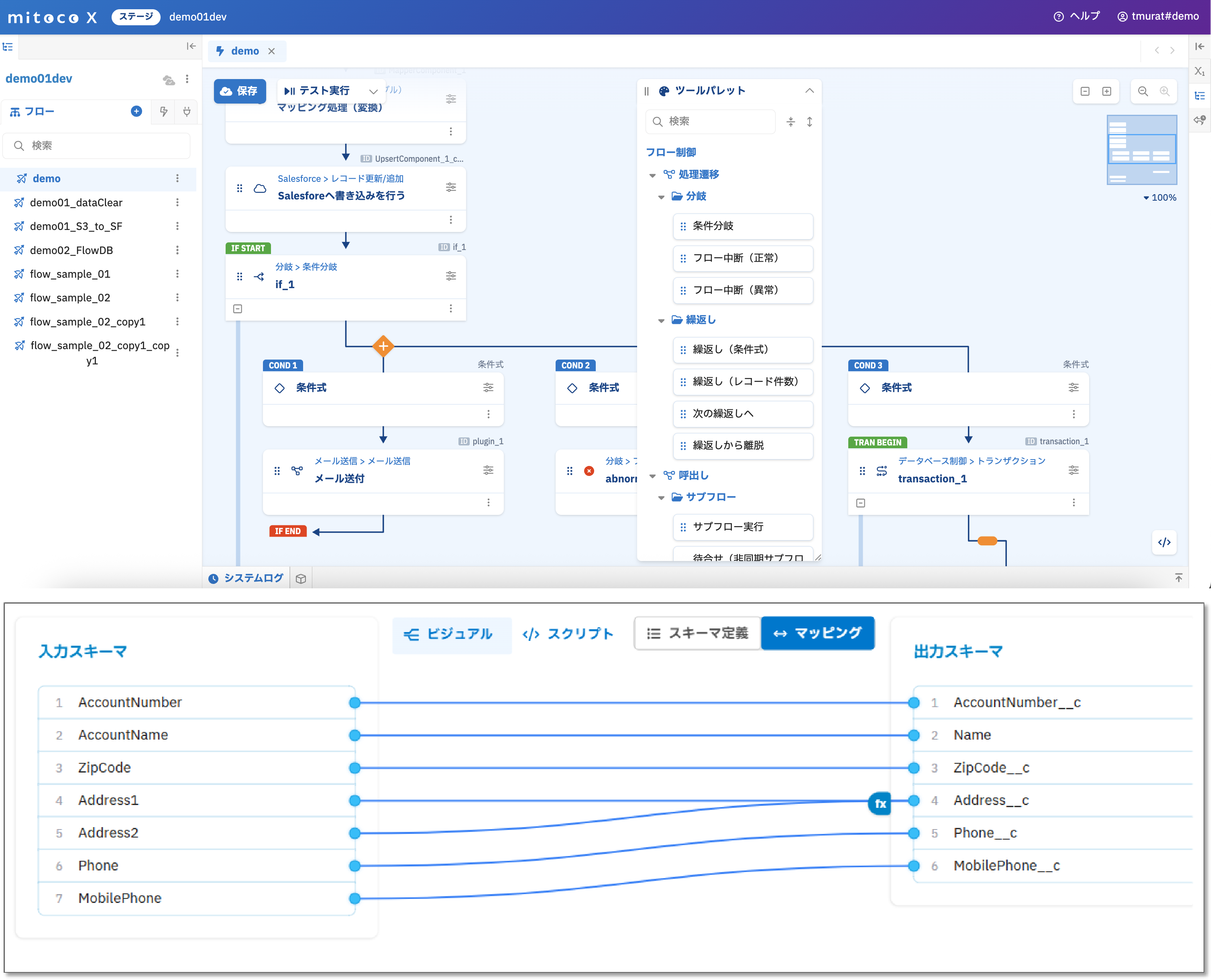Click the minimap thumbnail
The width and height of the screenshot is (1214, 980).
[x=1142, y=150]
